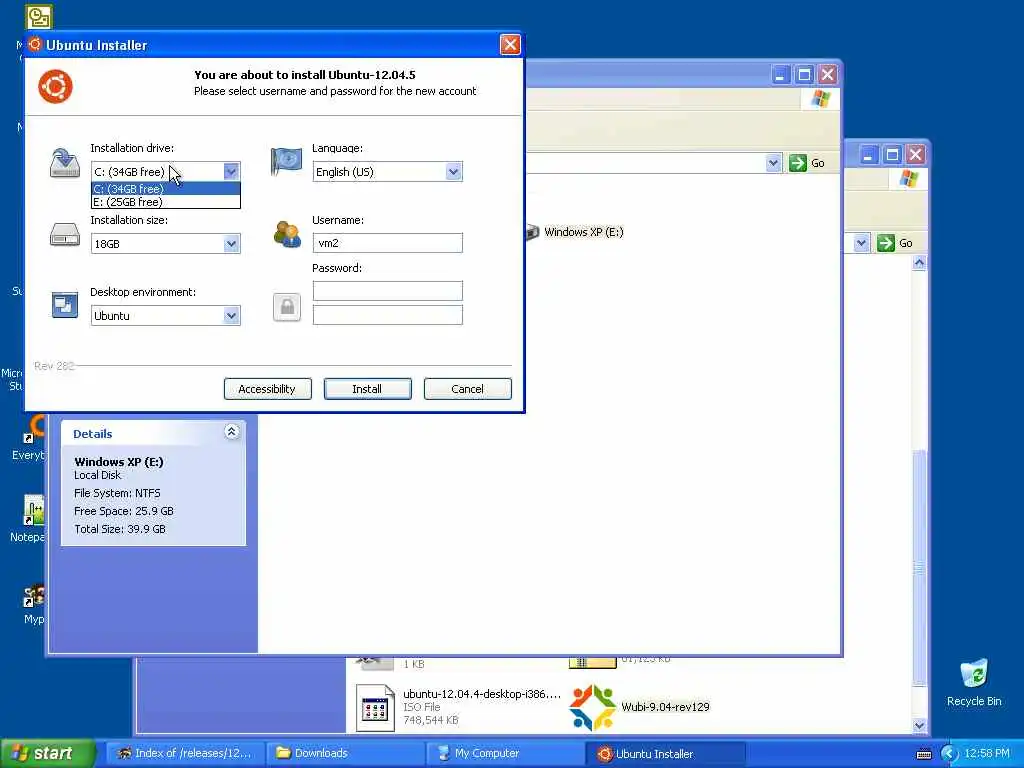Screen dimensions: 1024x768
Task: Switch to My Computer taskbar item
Action: [505, 753]
